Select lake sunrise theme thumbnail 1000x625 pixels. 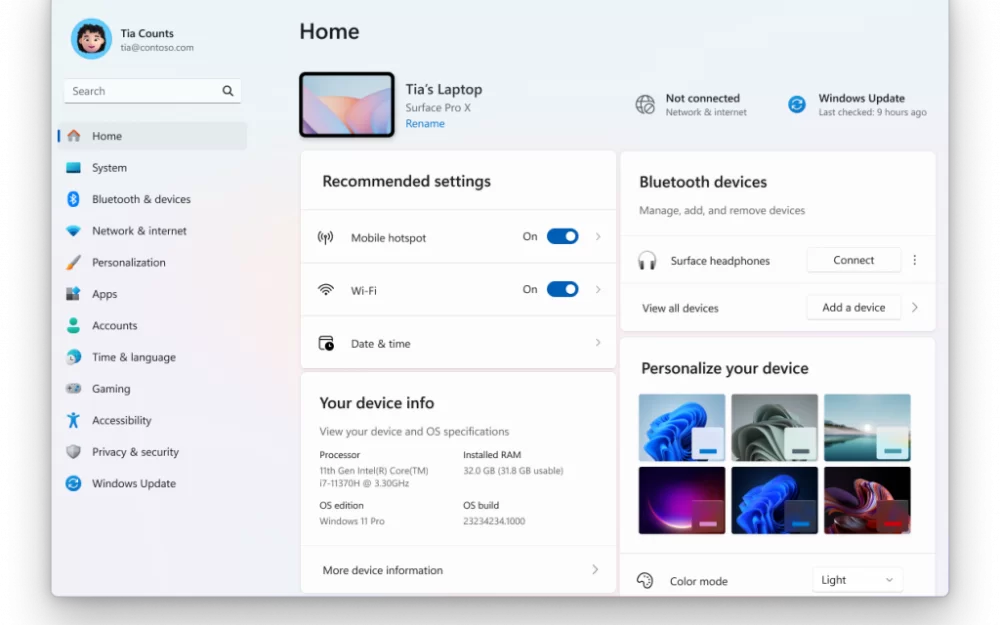tap(867, 427)
